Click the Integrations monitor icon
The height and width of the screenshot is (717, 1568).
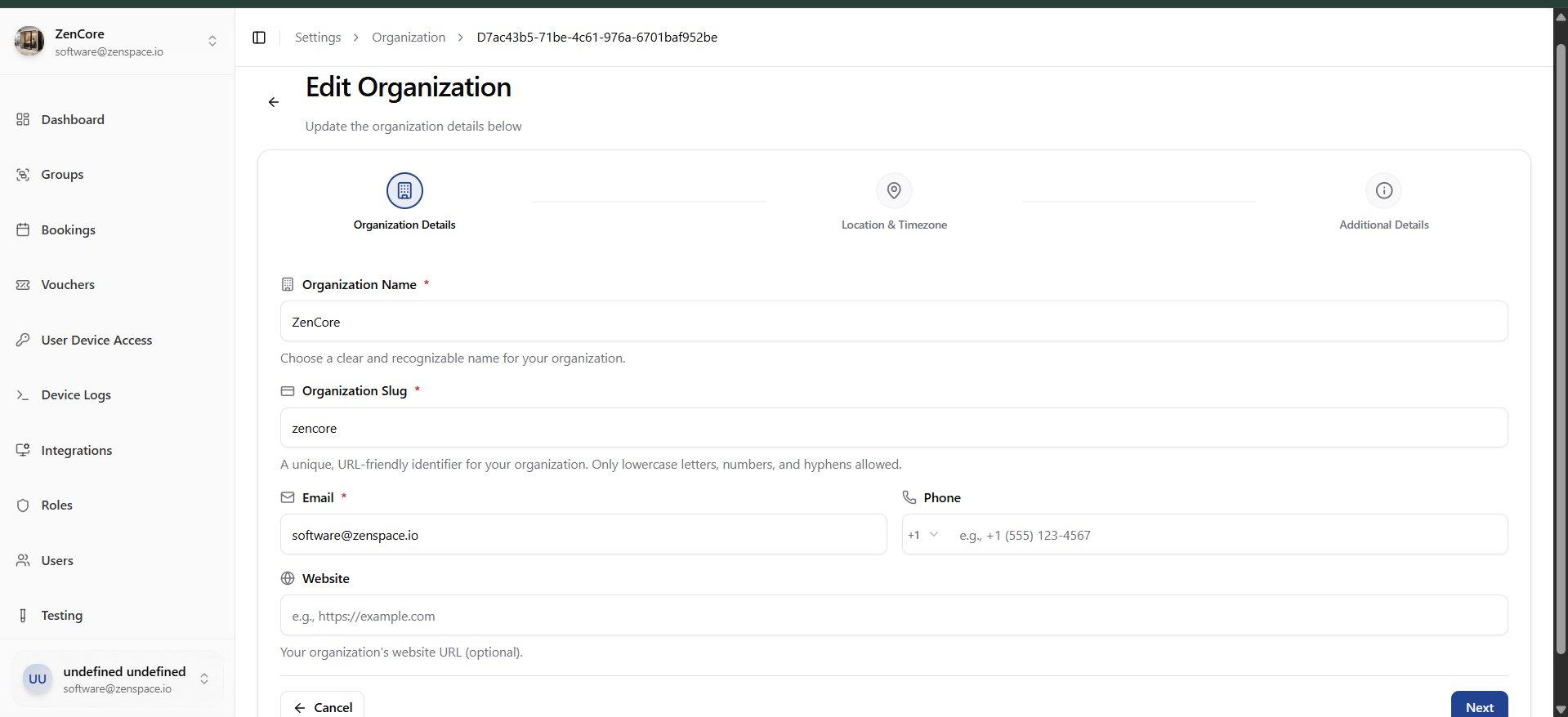click(23, 450)
